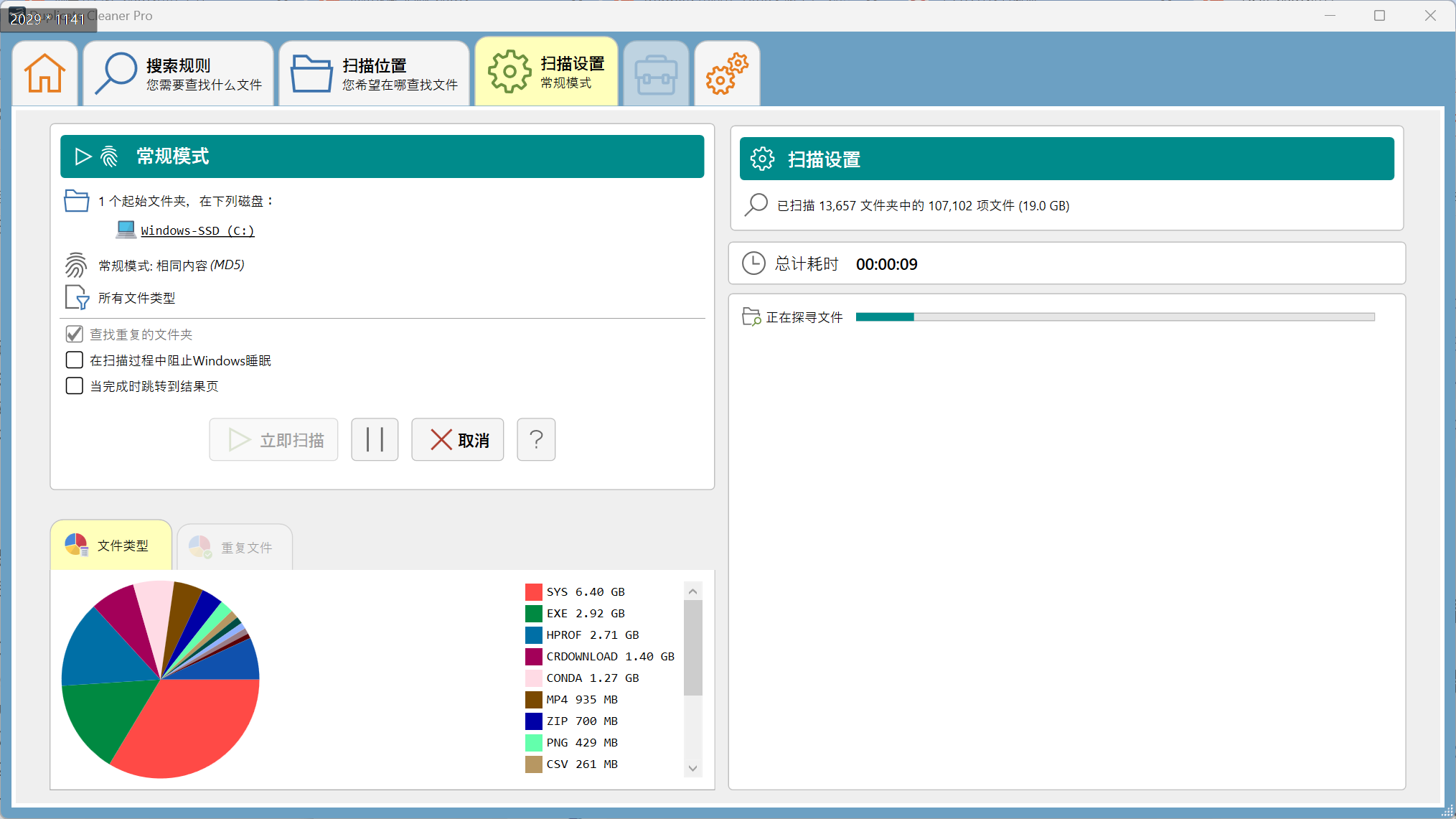Toggle the 查找重复的文件夹 checkbox
Screen dimensions: 1456x819
[74, 334]
